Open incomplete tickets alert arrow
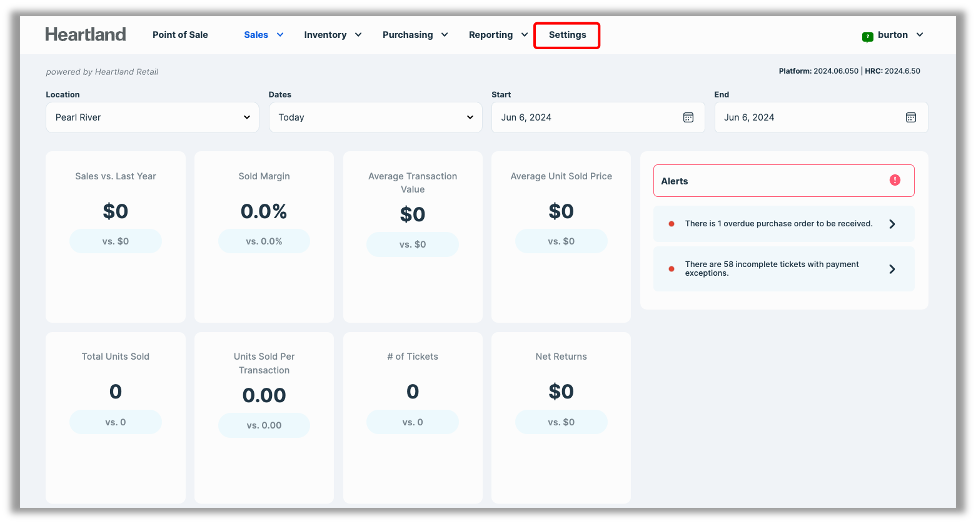The height and width of the screenshot is (524, 976). coord(892,269)
